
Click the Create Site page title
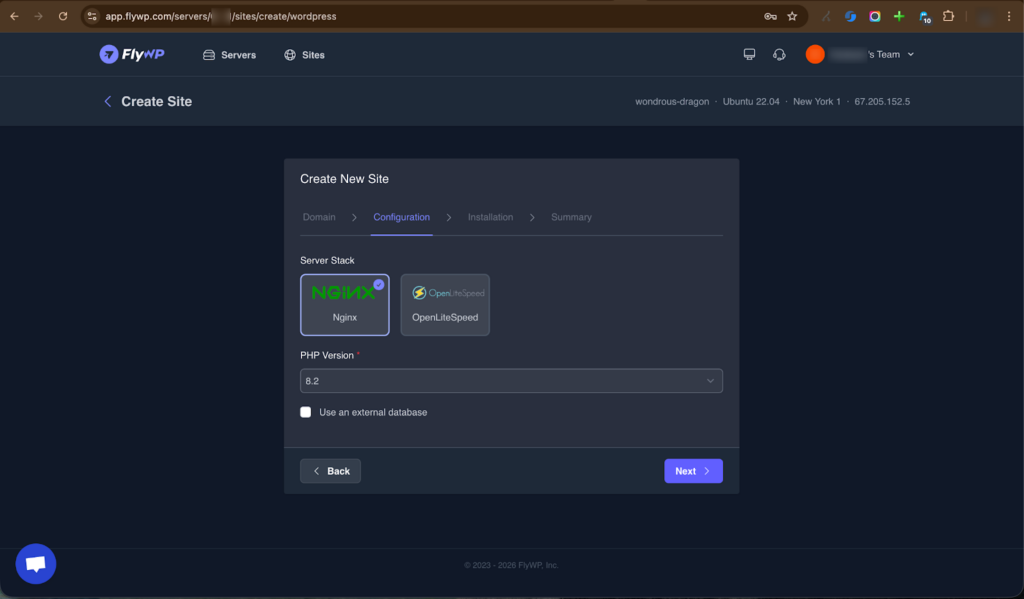coord(157,101)
